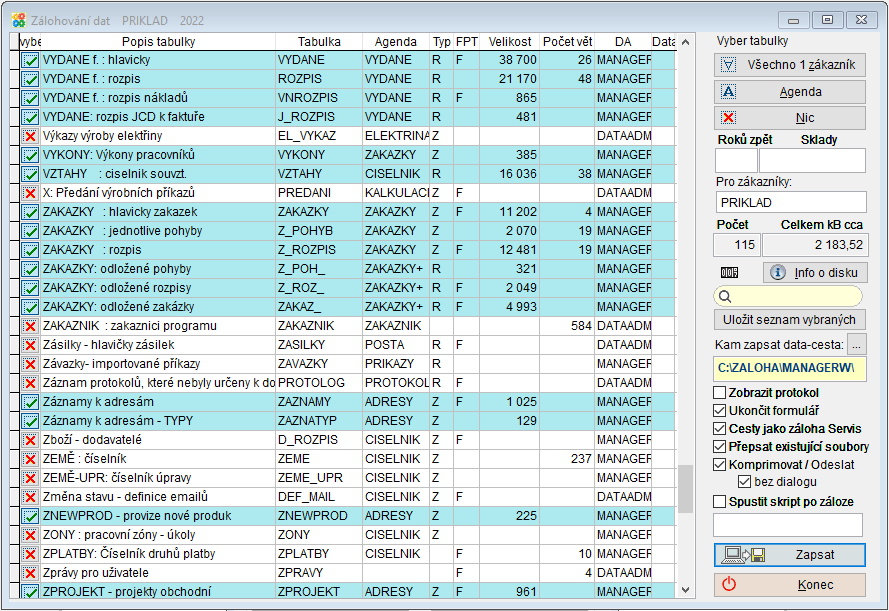The image size is (889, 611).
Task: Toggle red X mark for ZAKAZNIK : zakaznici programu
Action: (x=30, y=326)
